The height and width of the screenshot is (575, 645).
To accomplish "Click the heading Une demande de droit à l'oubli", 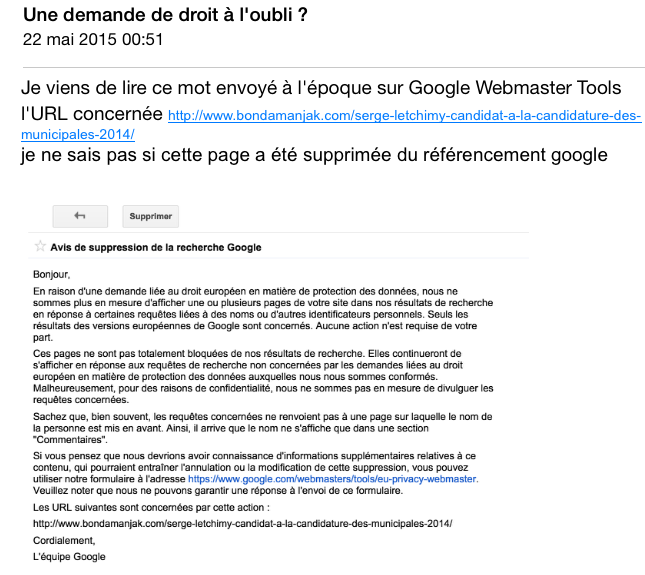I will click(x=165, y=15).
